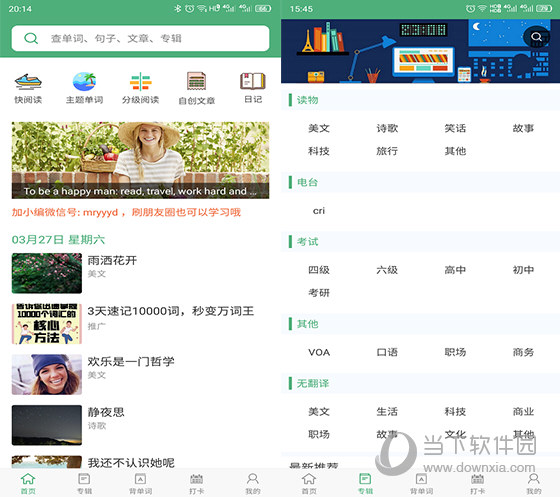The width and height of the screenshot is (560, 497).
Task: Select 科技 under 无翻译
Action: tap(455, 412)
